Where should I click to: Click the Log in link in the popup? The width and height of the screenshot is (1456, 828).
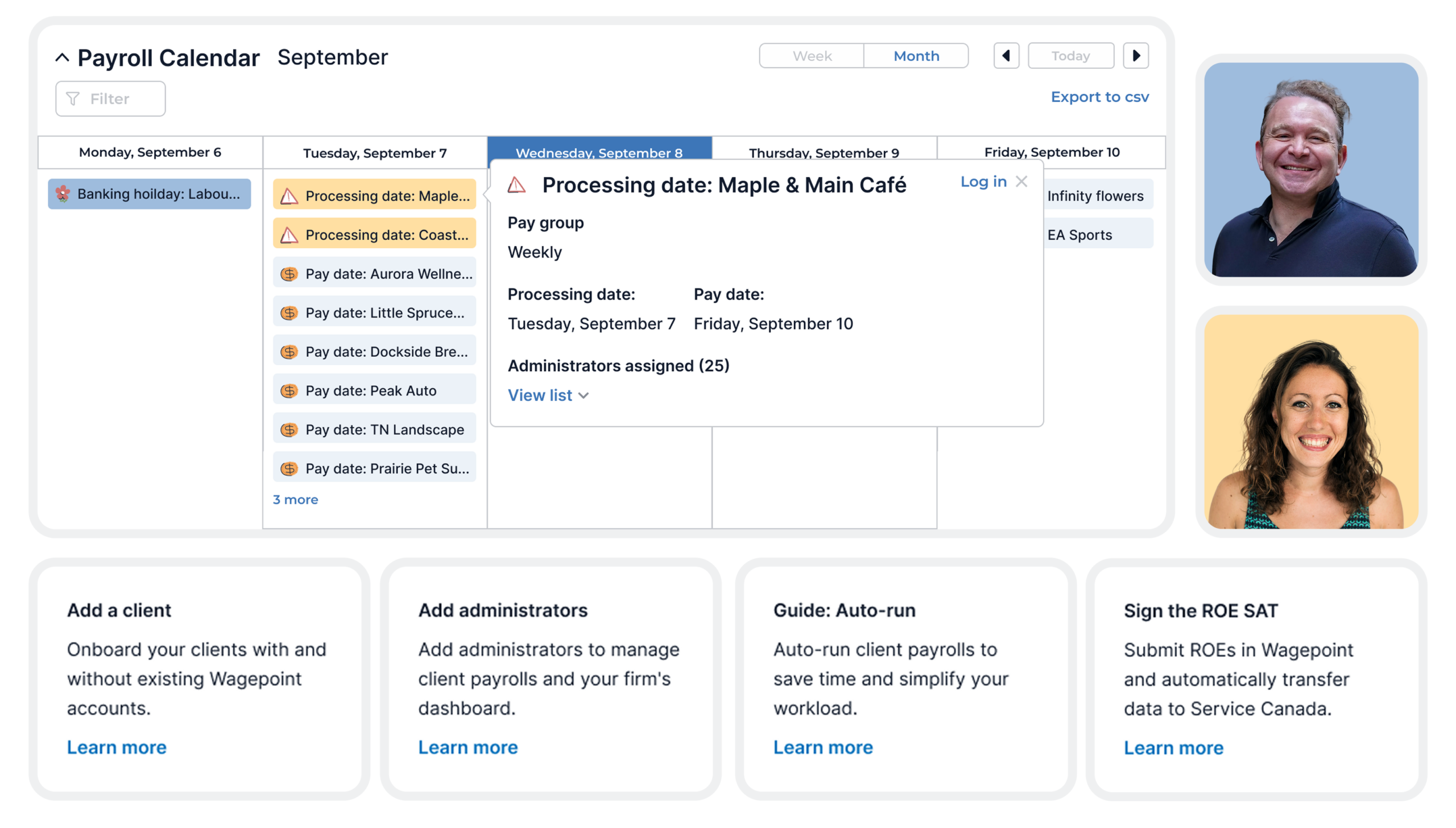point(983,182)
